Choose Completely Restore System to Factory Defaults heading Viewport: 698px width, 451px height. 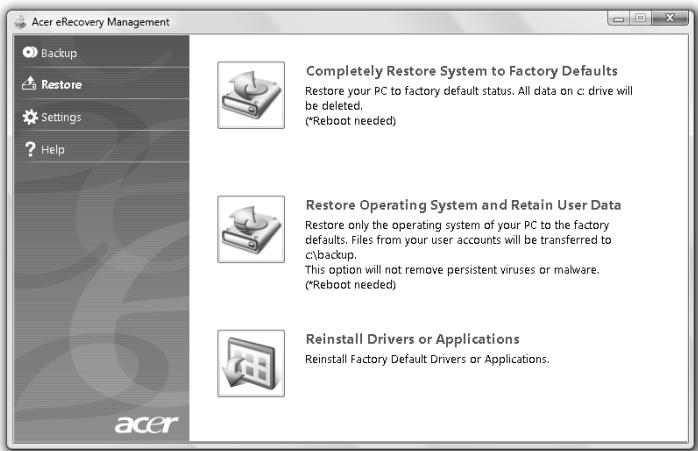(461, 71)
